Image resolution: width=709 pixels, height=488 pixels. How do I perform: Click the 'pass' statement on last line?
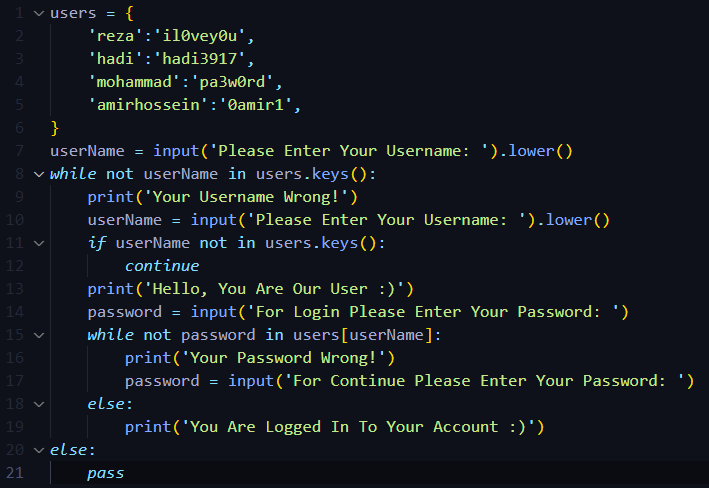click(105, 474)
